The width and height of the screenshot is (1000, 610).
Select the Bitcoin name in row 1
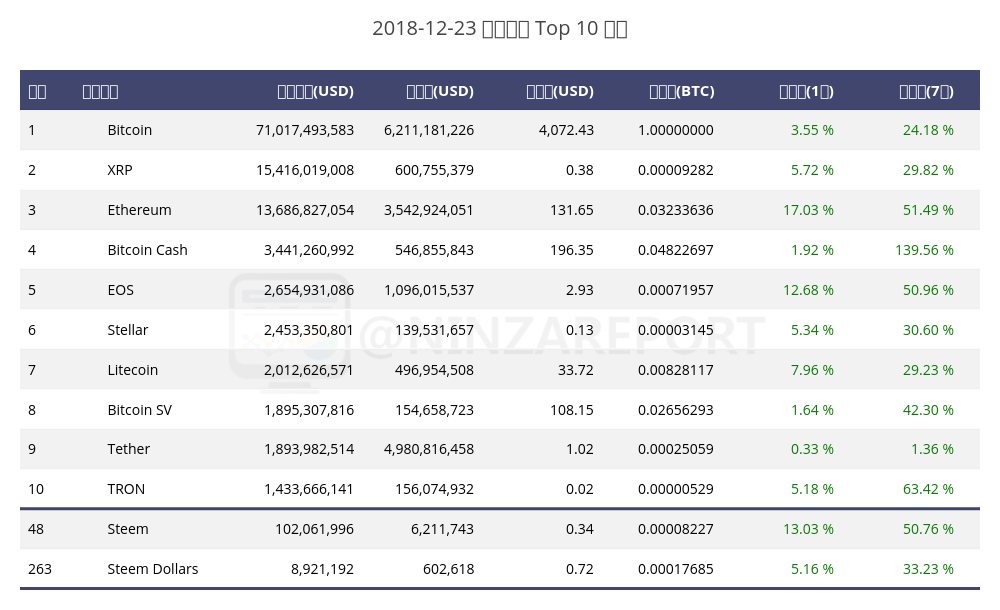point(129,130)
